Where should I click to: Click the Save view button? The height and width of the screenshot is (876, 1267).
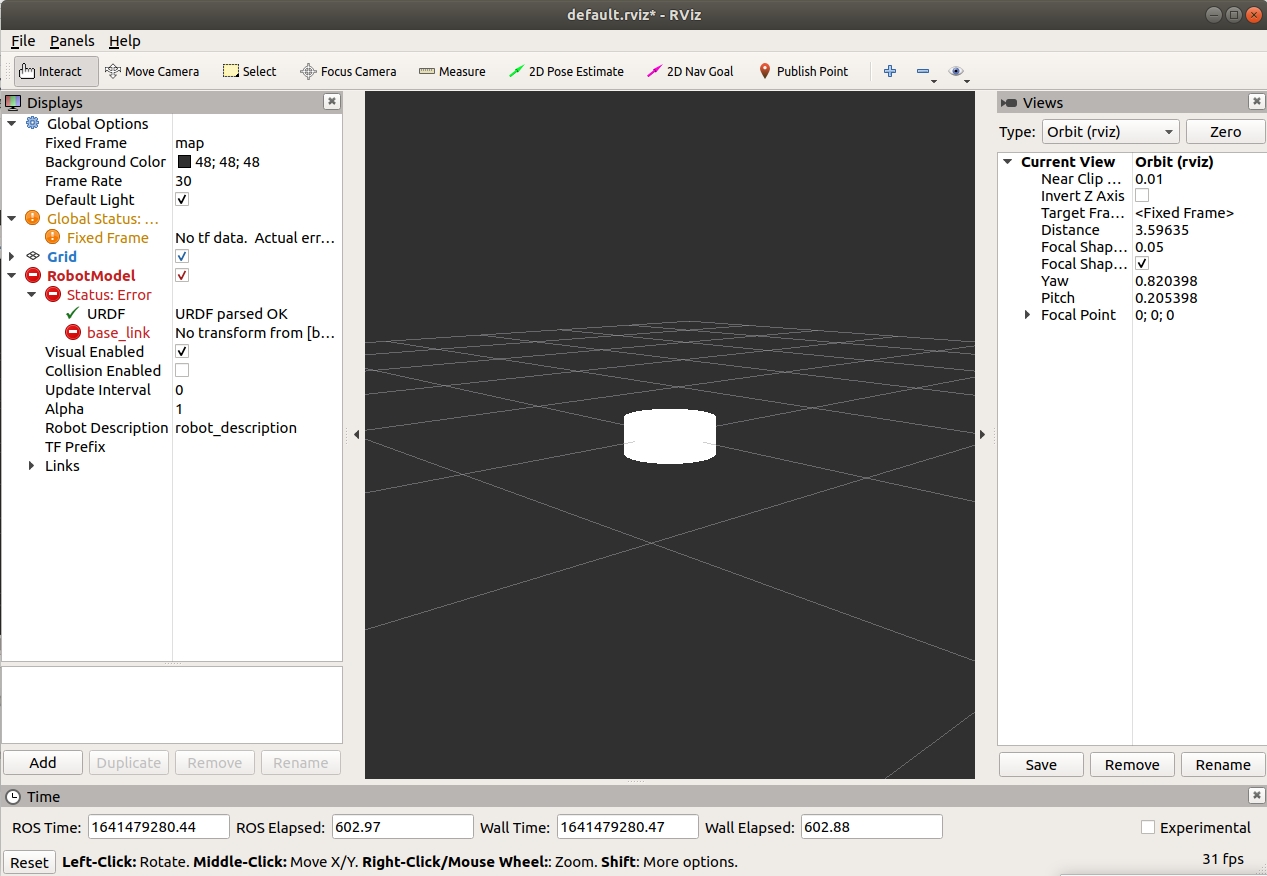[x=1041, y=764]
